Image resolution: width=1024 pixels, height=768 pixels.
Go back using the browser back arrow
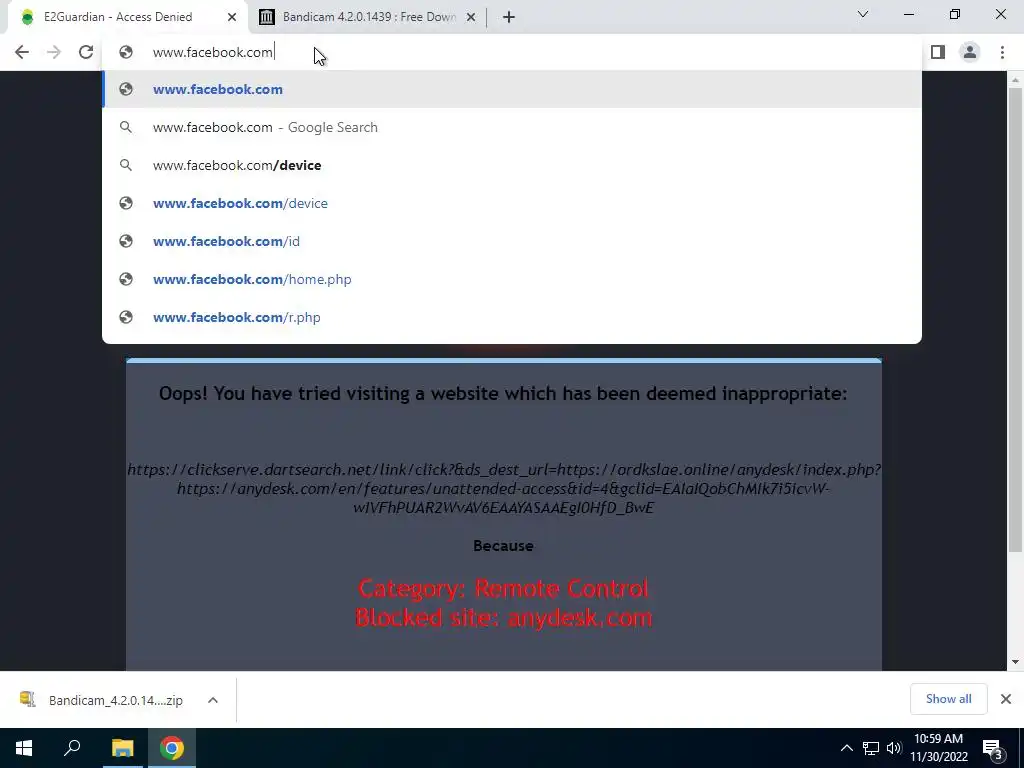coord(22,52)
